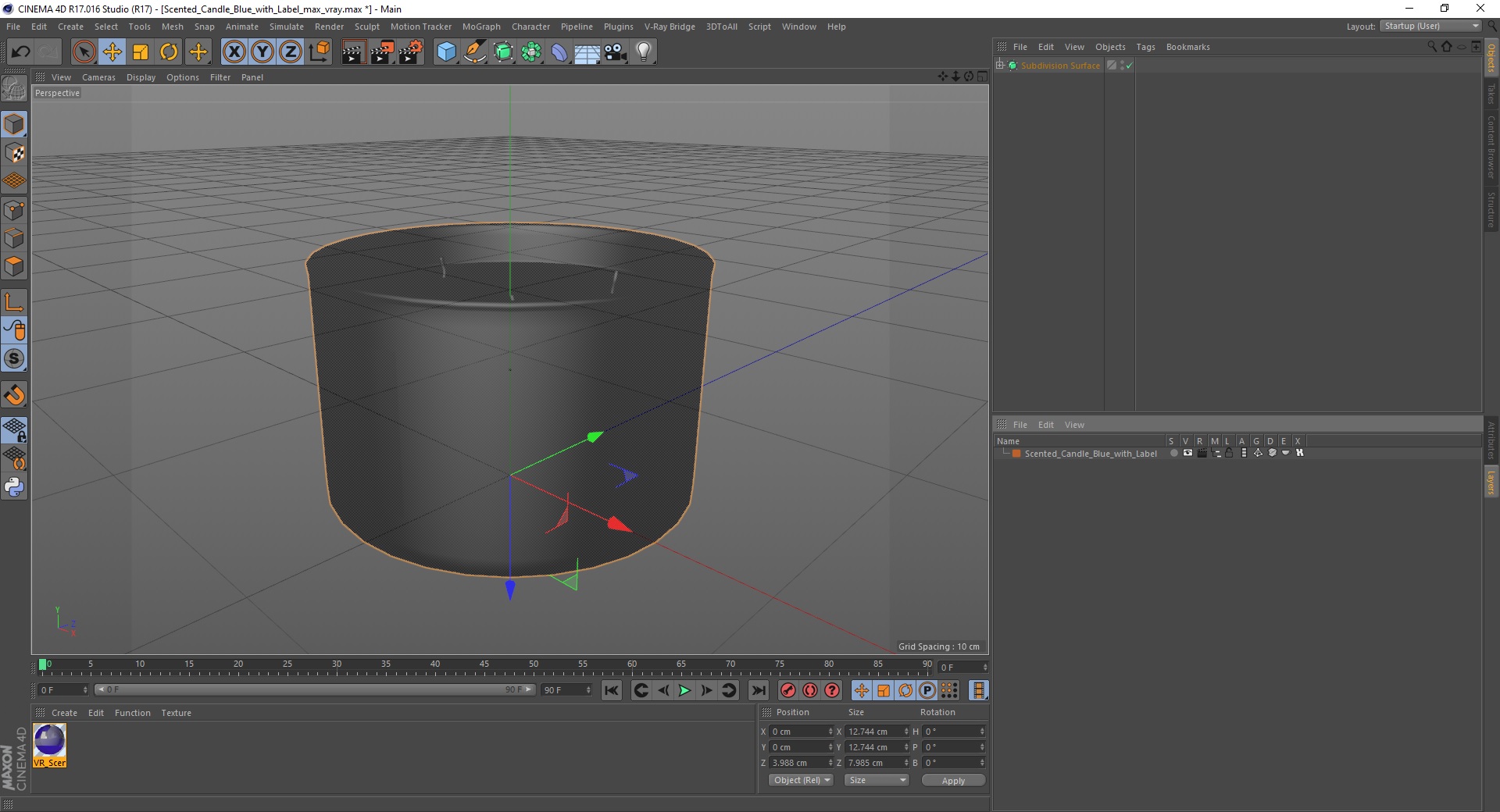This screenshot has width=1500, height=812.
Task: Toggle layer visibility eye for Scented_Candle layer
Action: [x=1187, y=453]
